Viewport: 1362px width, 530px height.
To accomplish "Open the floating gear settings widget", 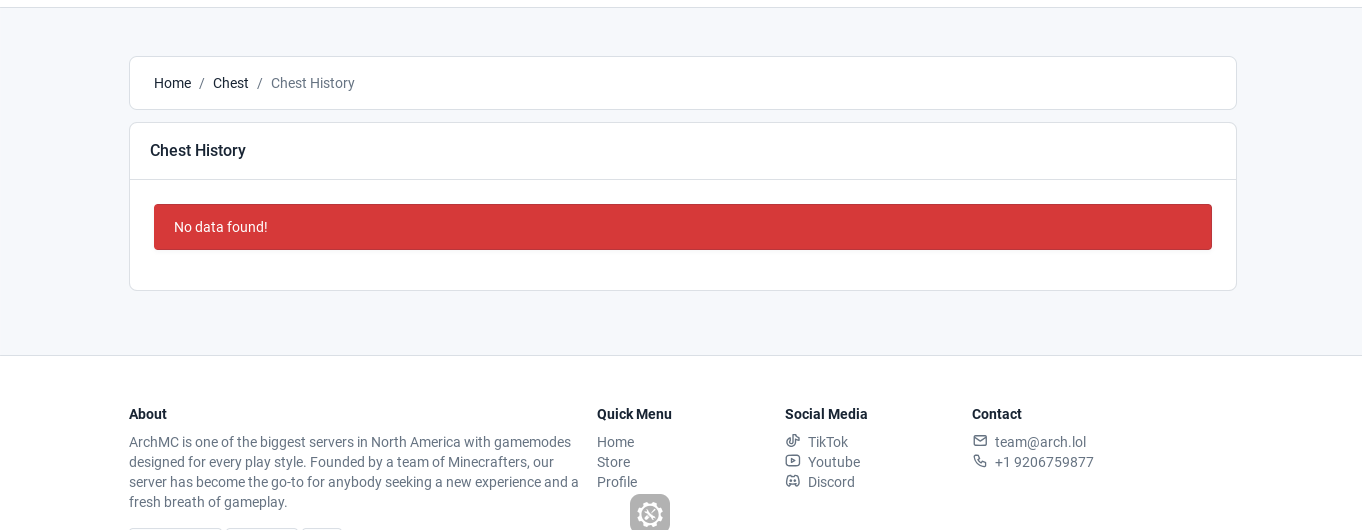I will (650, 513).
